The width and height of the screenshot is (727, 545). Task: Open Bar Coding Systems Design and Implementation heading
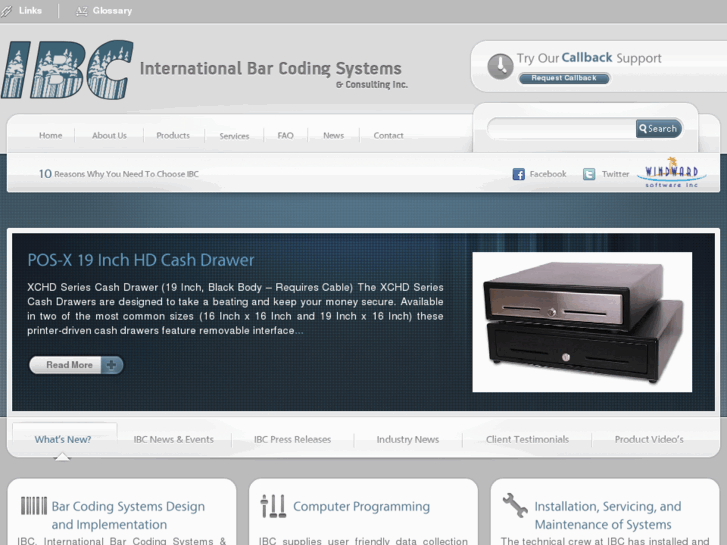128,515
